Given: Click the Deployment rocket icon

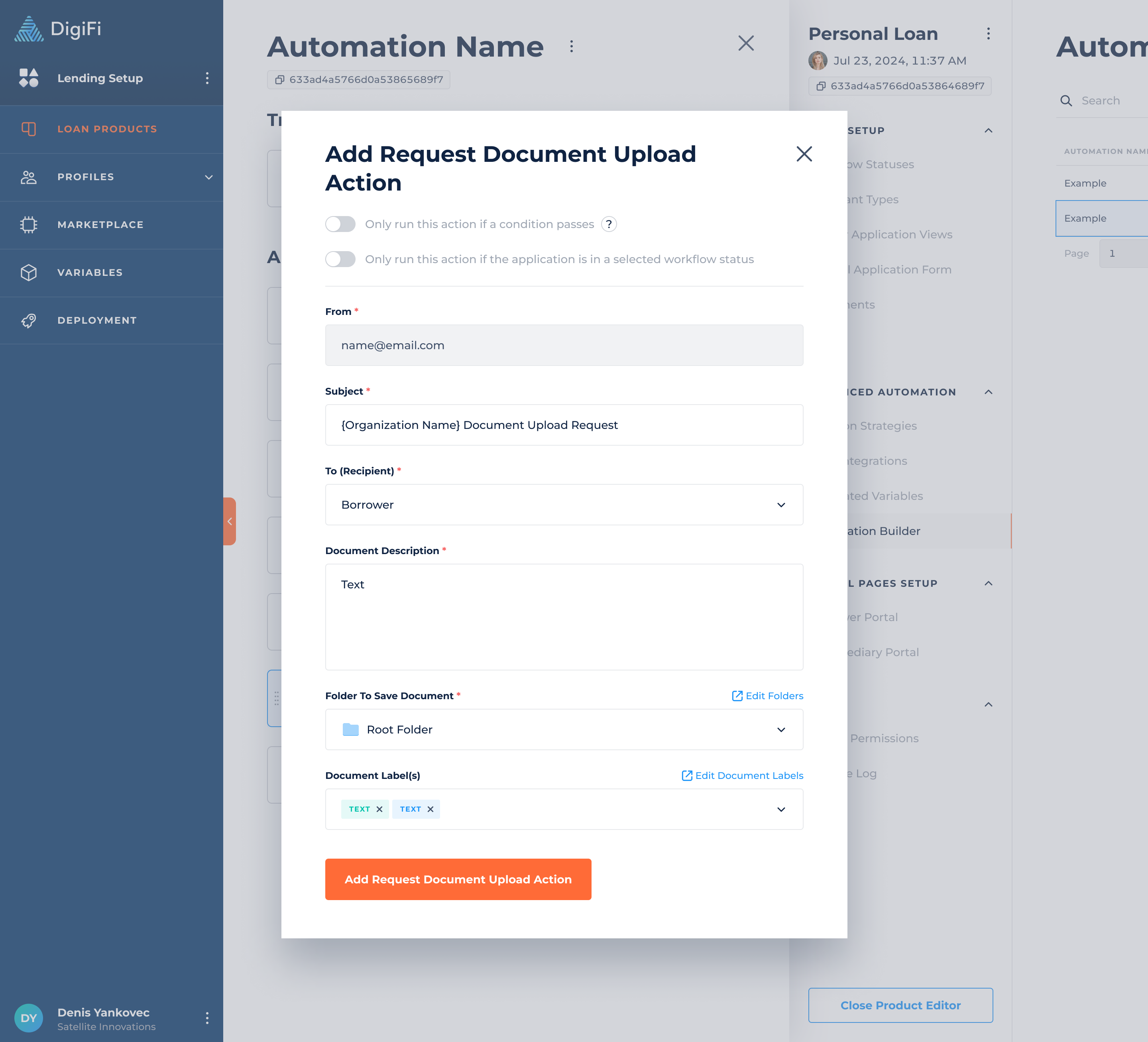Looking at the screenshot, I should [28, 320].
